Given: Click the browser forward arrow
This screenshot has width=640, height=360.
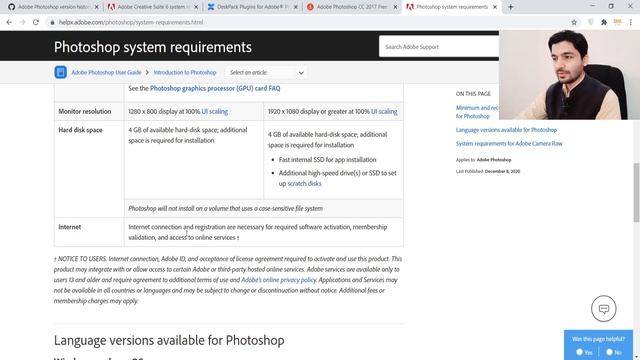Looking at the screenshot, I should [22, 22].
